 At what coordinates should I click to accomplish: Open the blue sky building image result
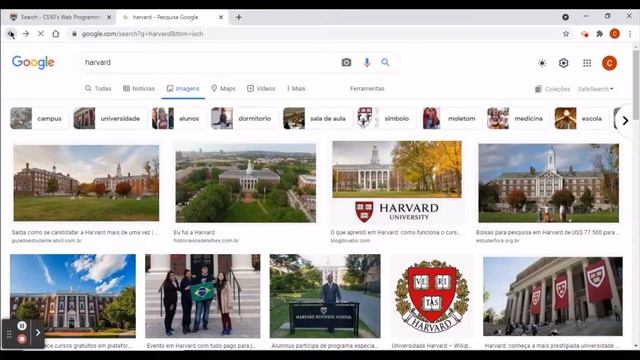coord(73,296)
